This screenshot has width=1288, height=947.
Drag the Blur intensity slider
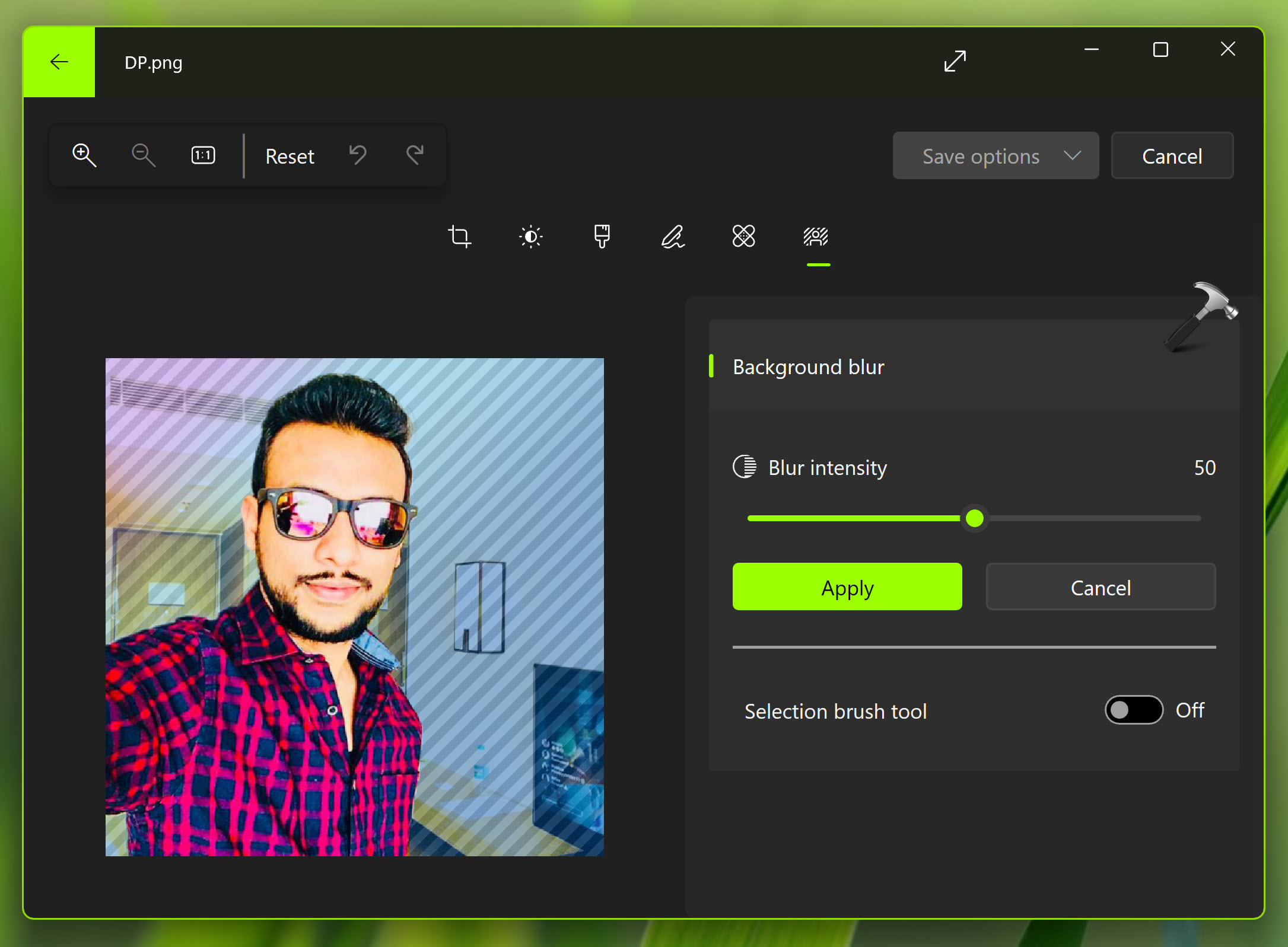(969, 517)
